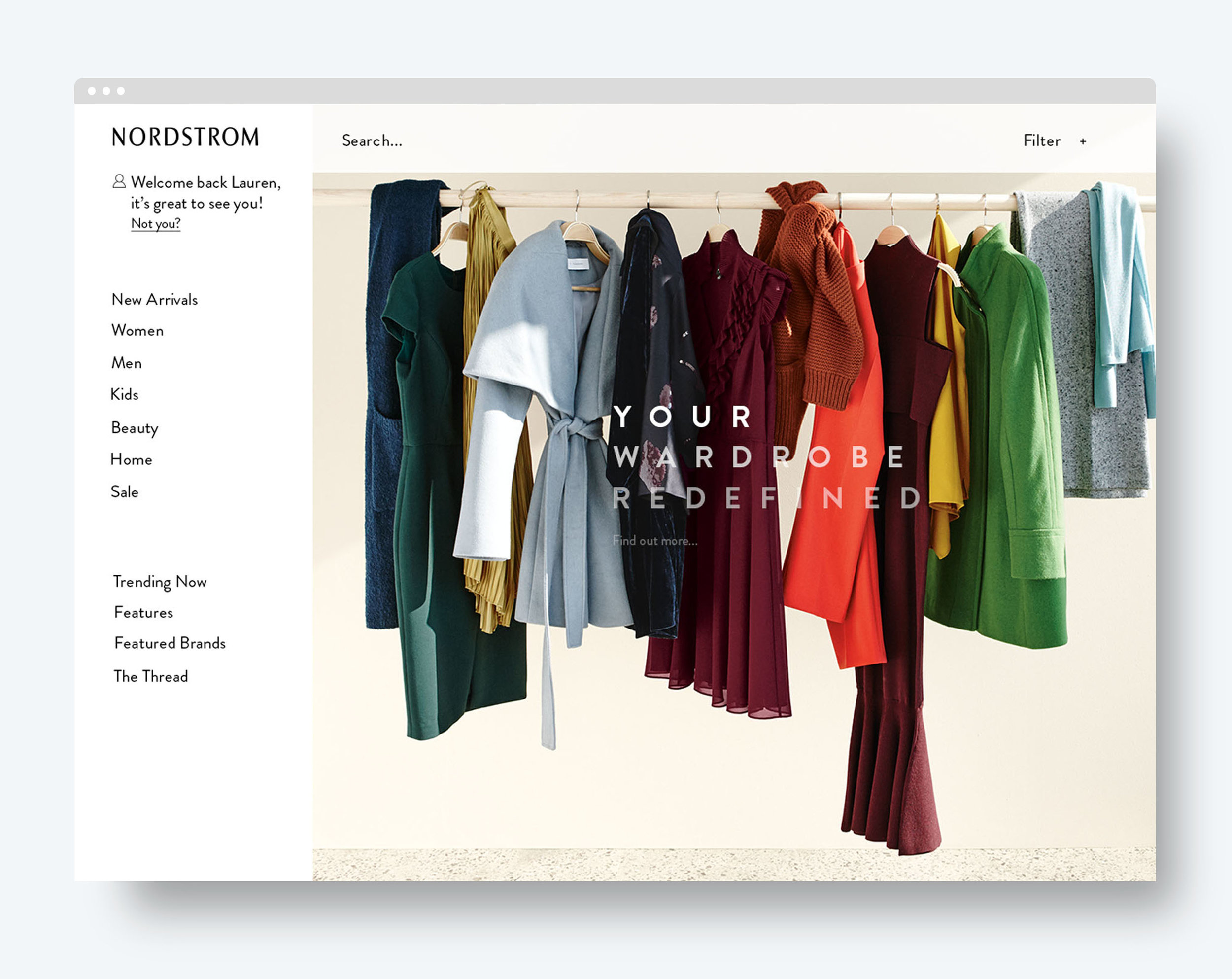Click the user profile icon beside welcome message
This screenshot has width=1232, height=979.
click(x=119, y=181)
